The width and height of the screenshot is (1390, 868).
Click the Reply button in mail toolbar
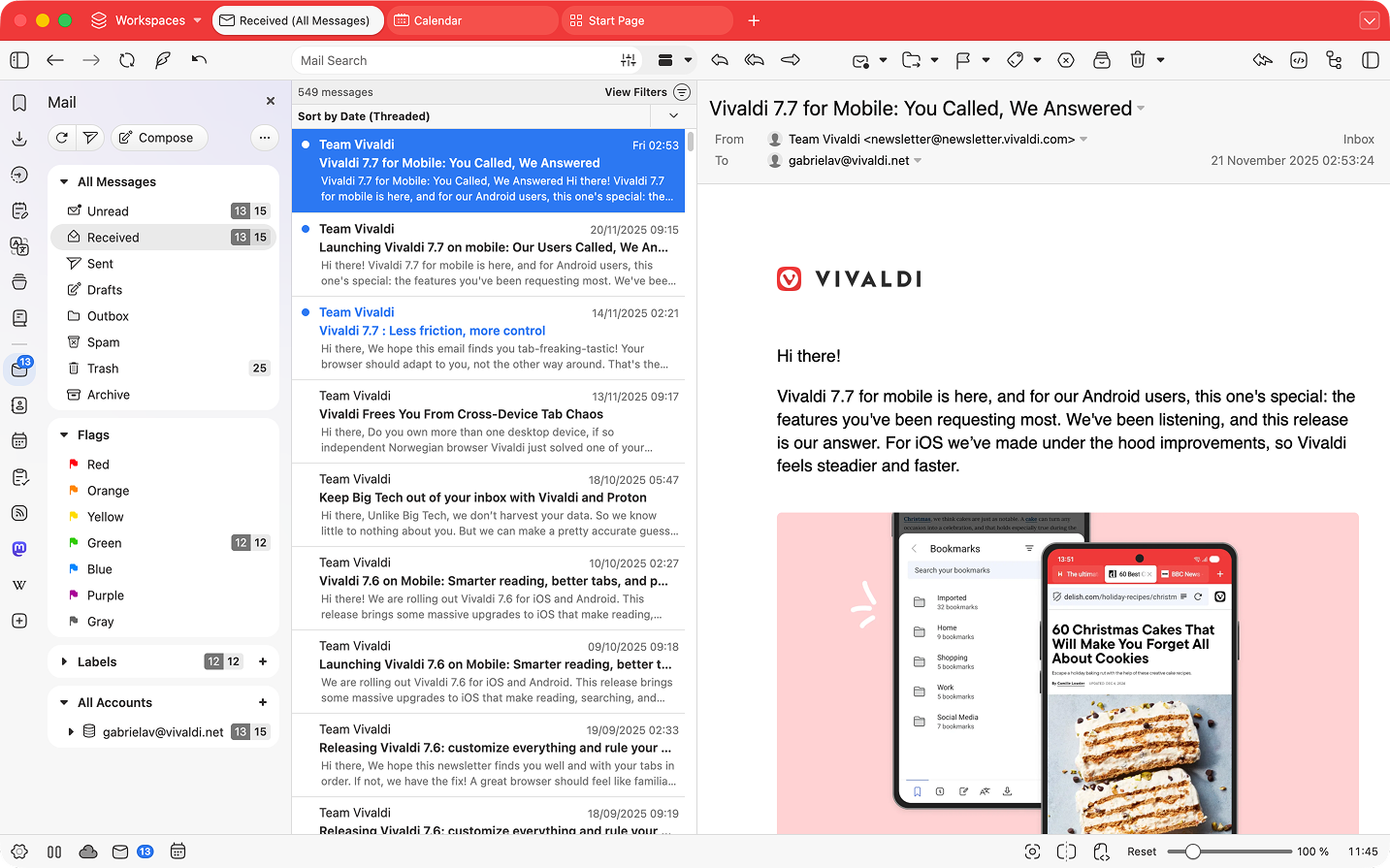(720, 60)
